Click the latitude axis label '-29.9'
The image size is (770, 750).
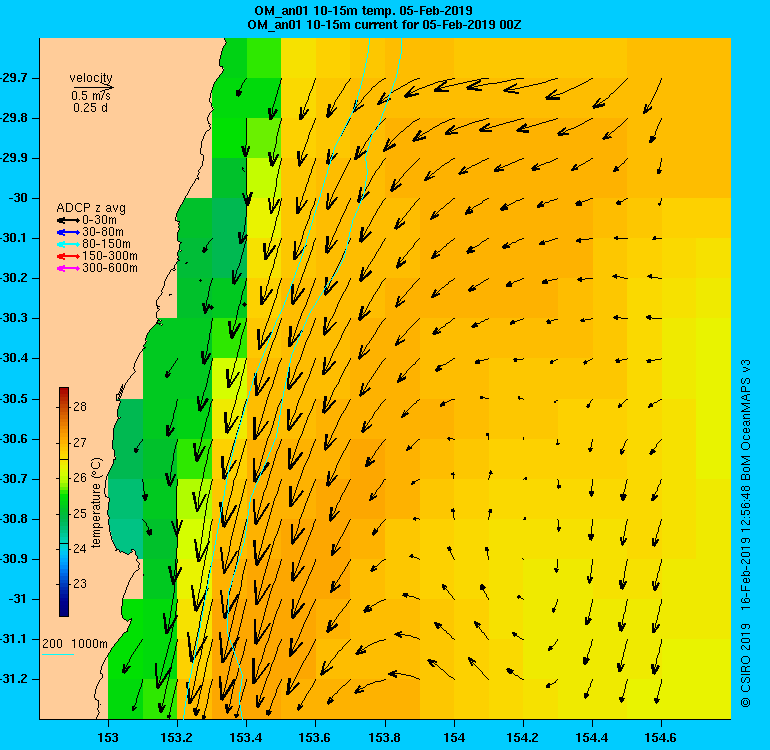click(x=13, y=158)
